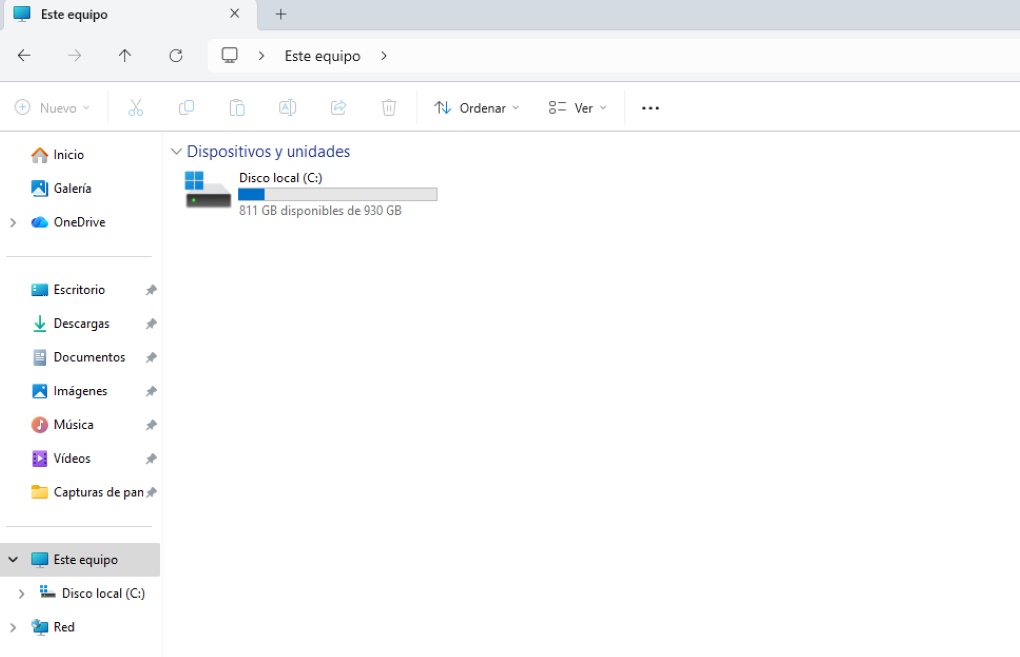Open a new tab with plus button
The width and height of the screenshot is (1020, 657).
point(281,14)
